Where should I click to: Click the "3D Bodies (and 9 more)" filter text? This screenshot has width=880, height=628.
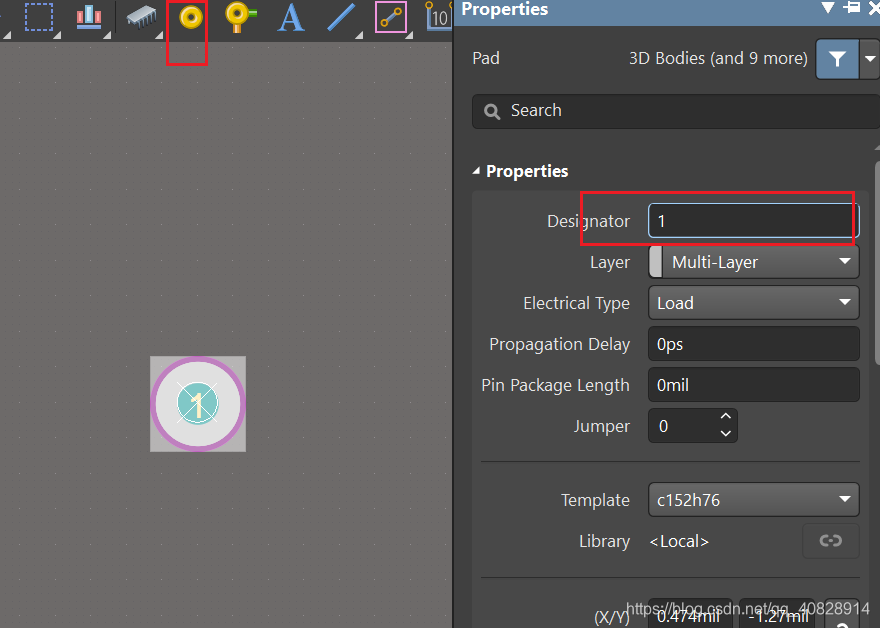coord(718,58)
